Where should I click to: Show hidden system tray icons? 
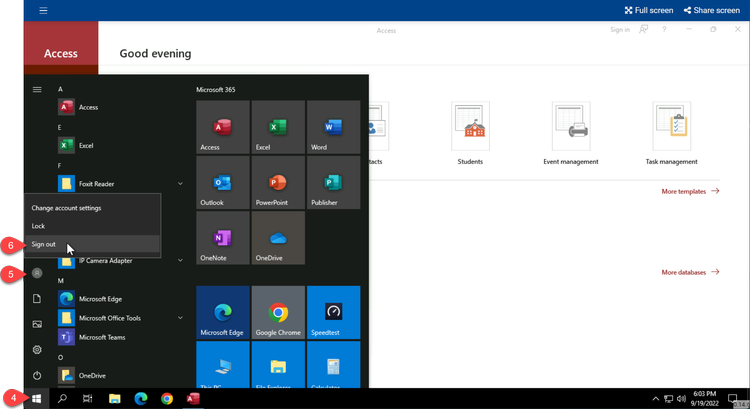656,398
